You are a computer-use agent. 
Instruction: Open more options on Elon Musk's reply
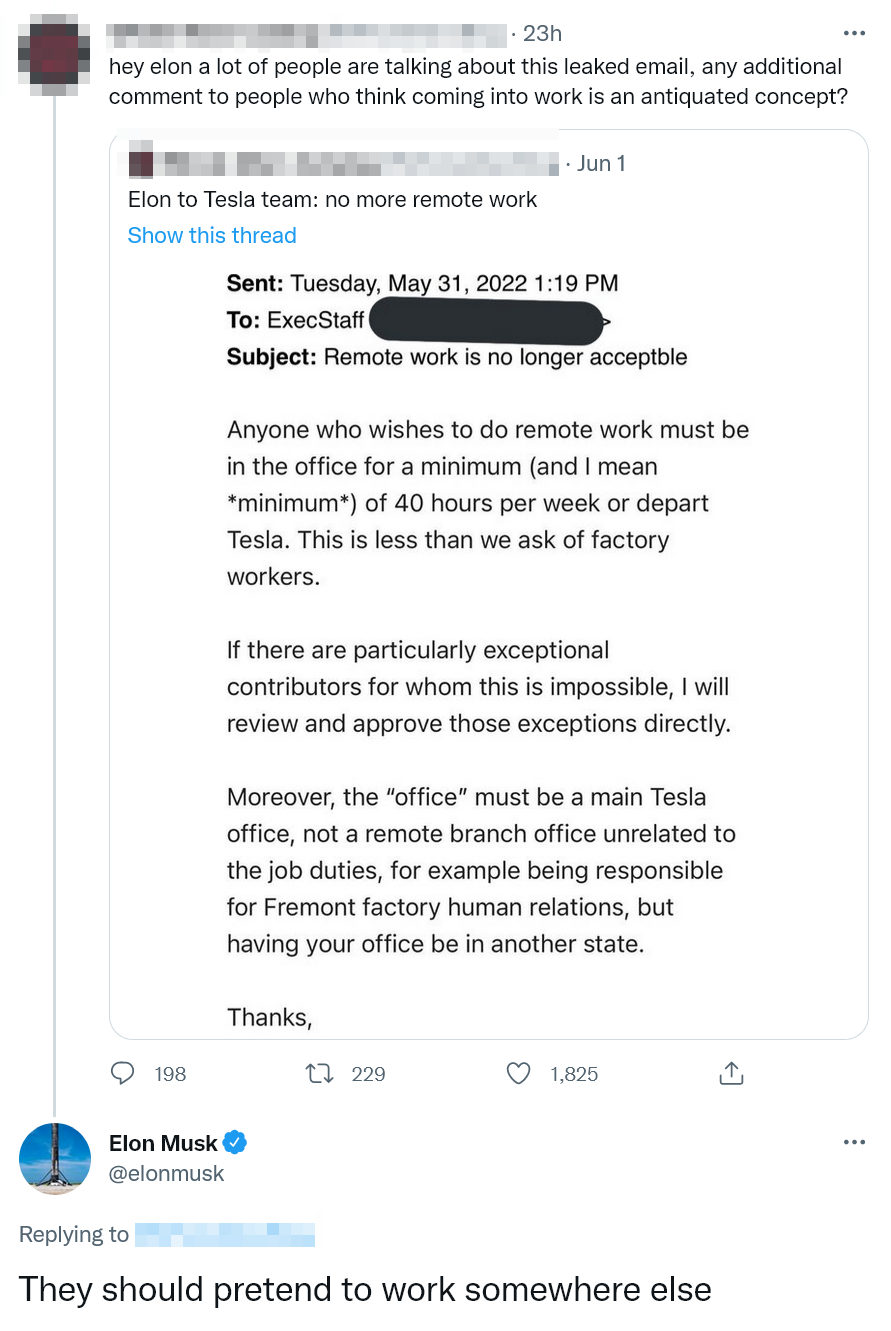click(x=853, y=1142)
